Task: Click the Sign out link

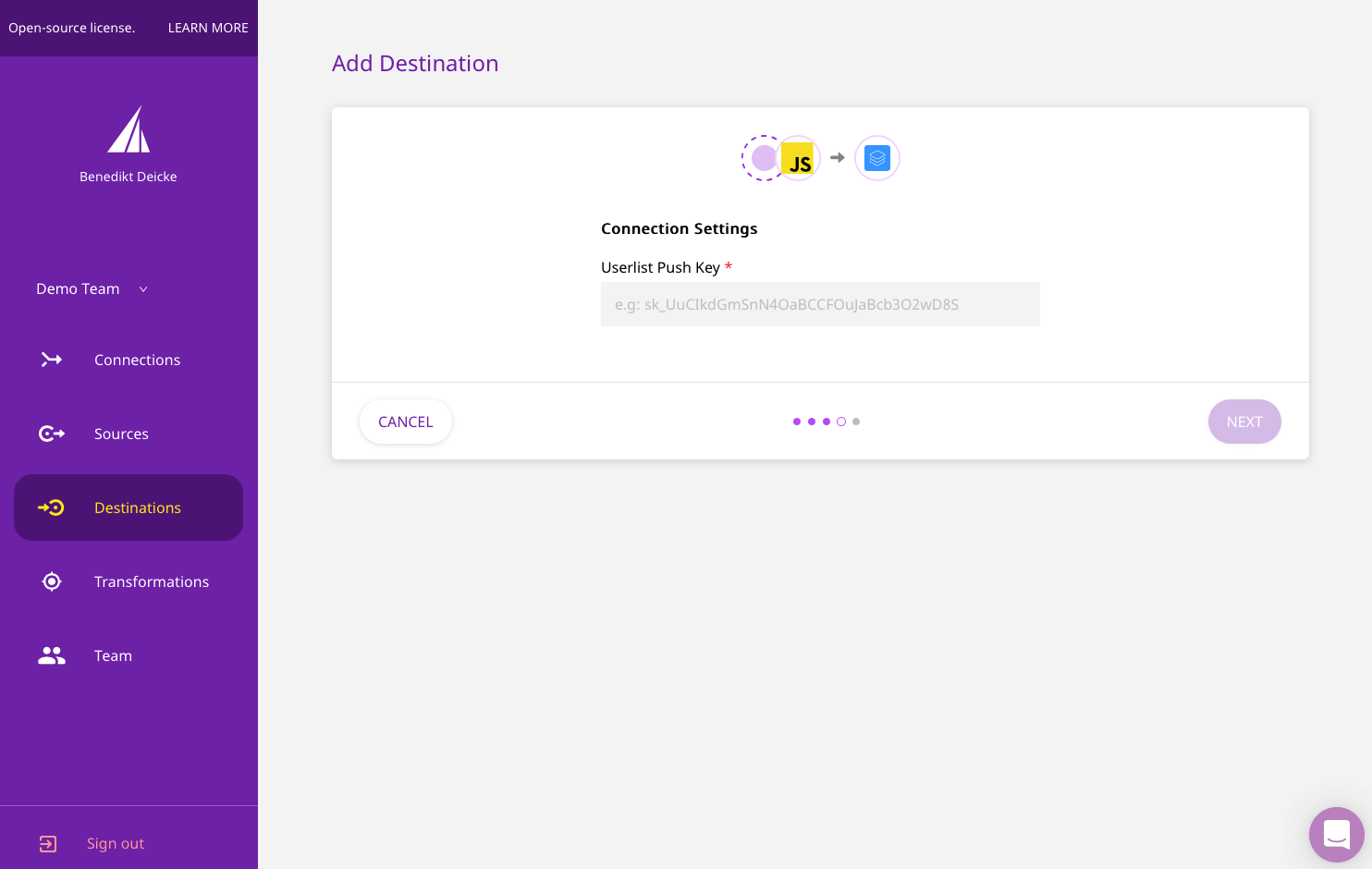Action: (x=115, y=843)
